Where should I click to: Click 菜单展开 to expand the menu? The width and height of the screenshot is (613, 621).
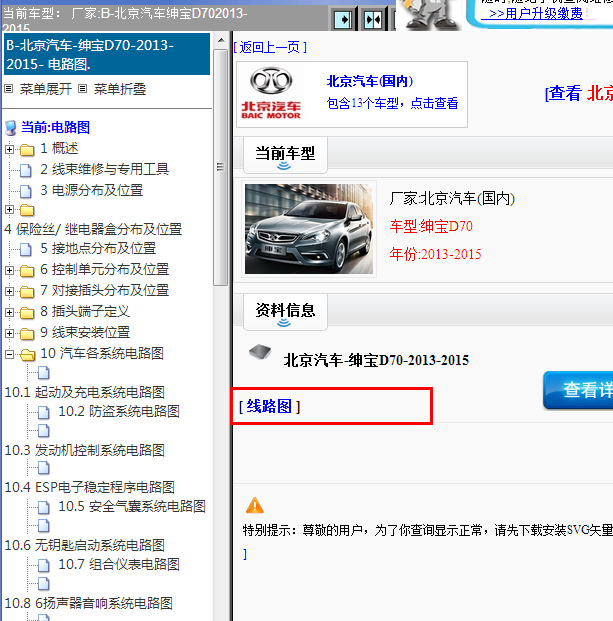[x=46, y=89]
